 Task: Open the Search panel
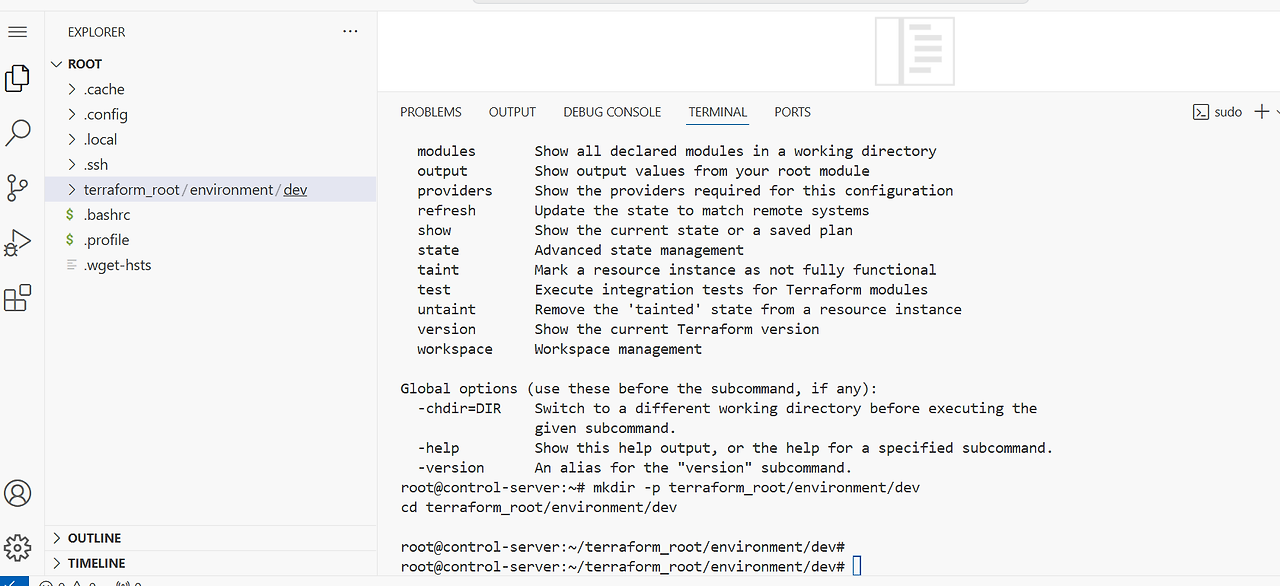[17, 132]
